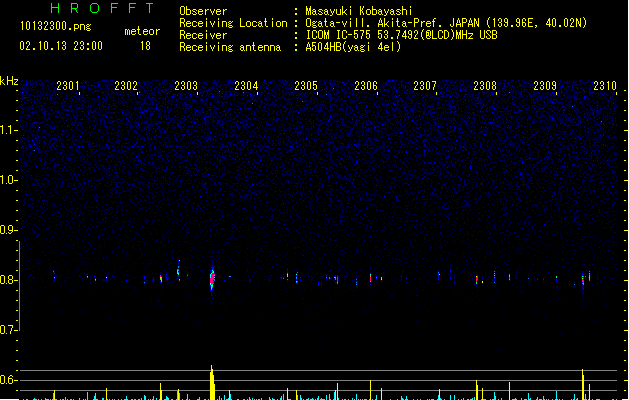Click time marker 2303
The height and width of the screenshot is (400, 629).
(x=186, y=86)
